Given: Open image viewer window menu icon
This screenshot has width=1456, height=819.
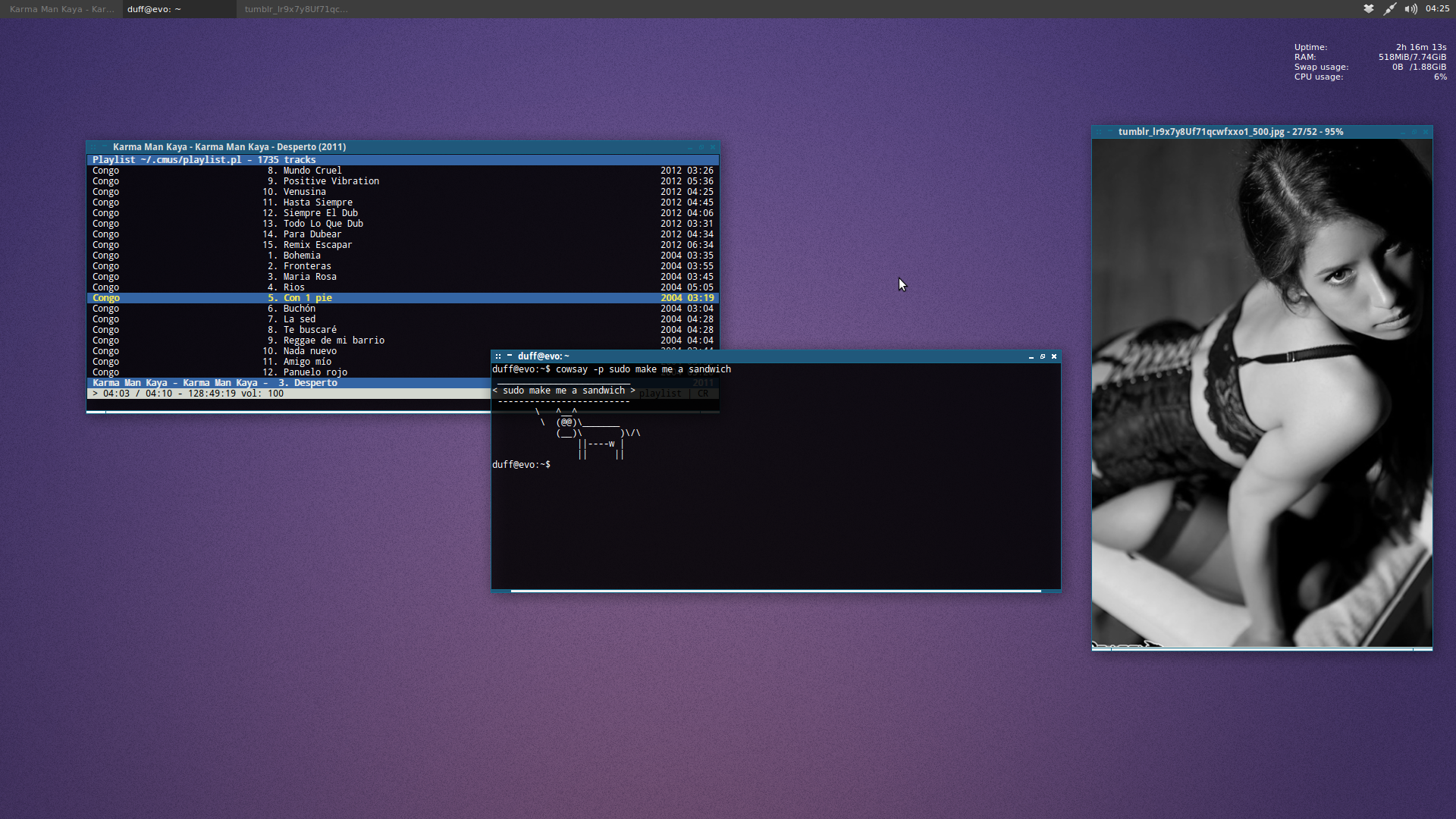Looking at the screenshot, I should click(1099, 132).
